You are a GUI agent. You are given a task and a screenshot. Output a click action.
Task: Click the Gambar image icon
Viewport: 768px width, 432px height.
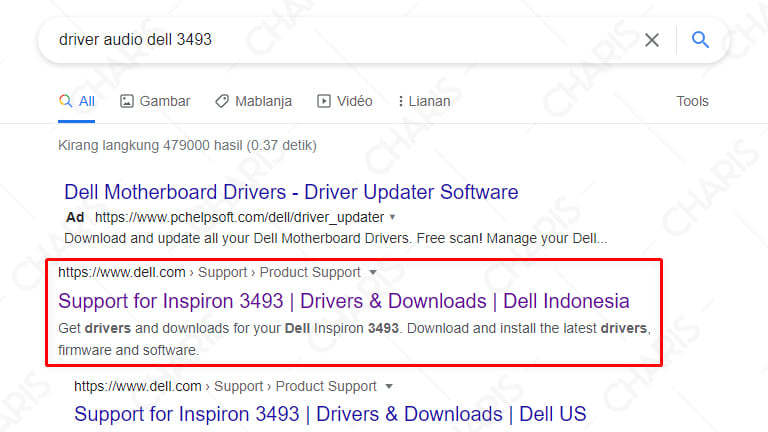[127, 101]
